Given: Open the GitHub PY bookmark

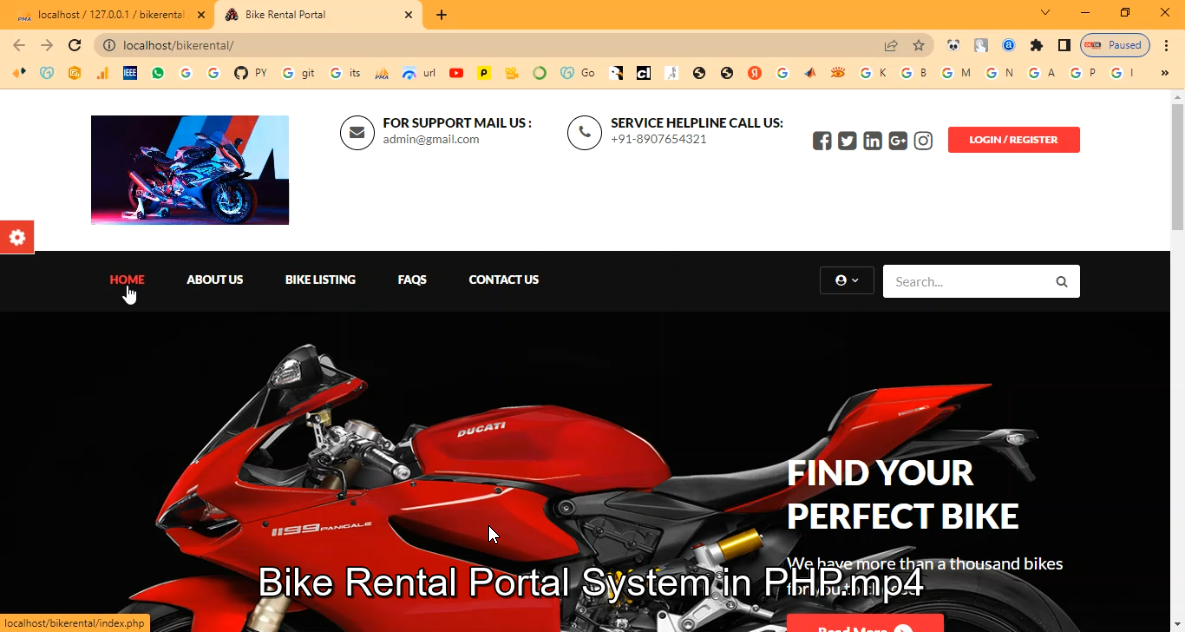Looking at the screenshot, I should tap(250, 73).
